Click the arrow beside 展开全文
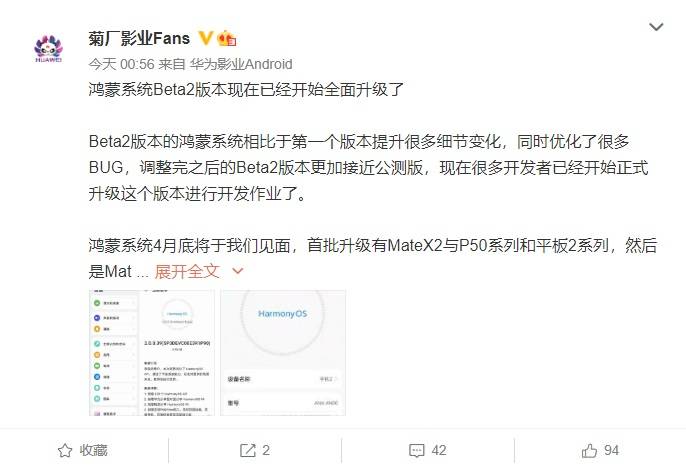Viewport: 686px width, 471px height. (x=238, y=272)
